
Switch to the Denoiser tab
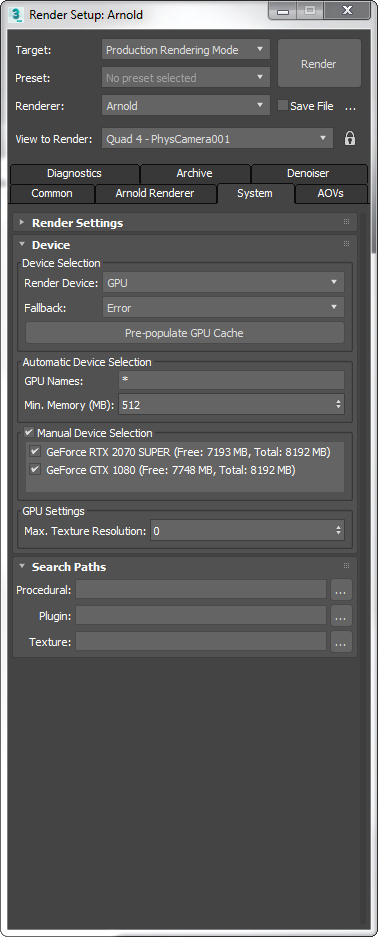(308, 173)
